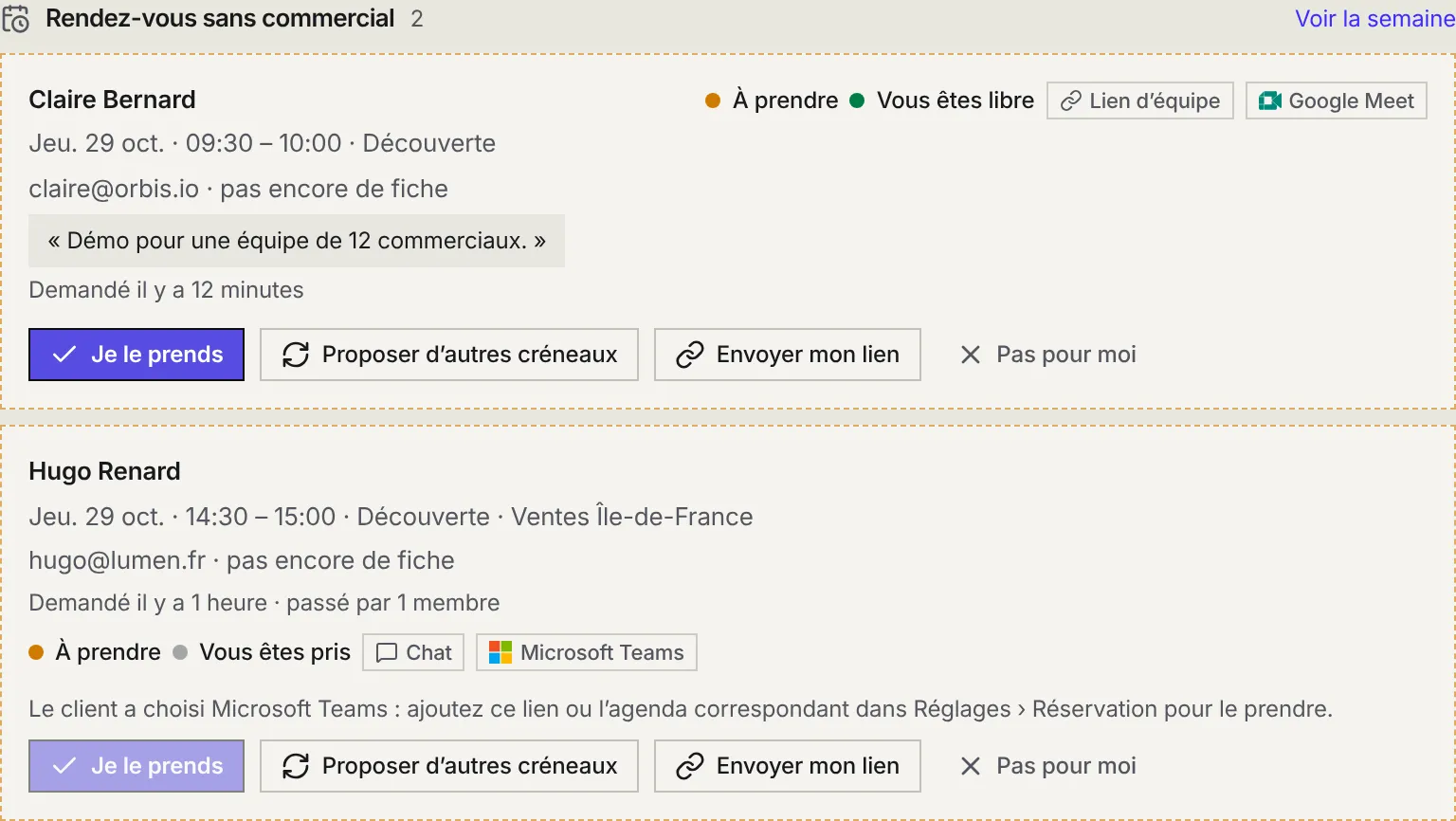Viewport: 1456px width, 821px height.
Task: Open Google Meet chip for Claire Bernard
Action: click(1336, 100)
